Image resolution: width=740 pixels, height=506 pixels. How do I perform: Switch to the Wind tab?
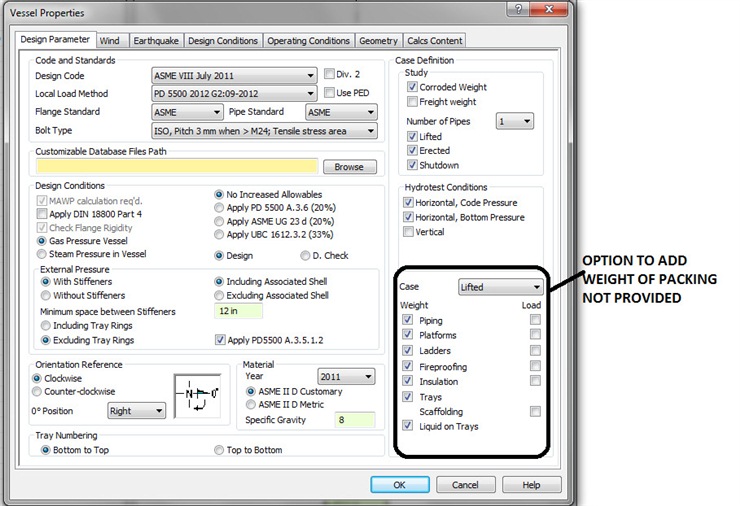pos(109,41)
